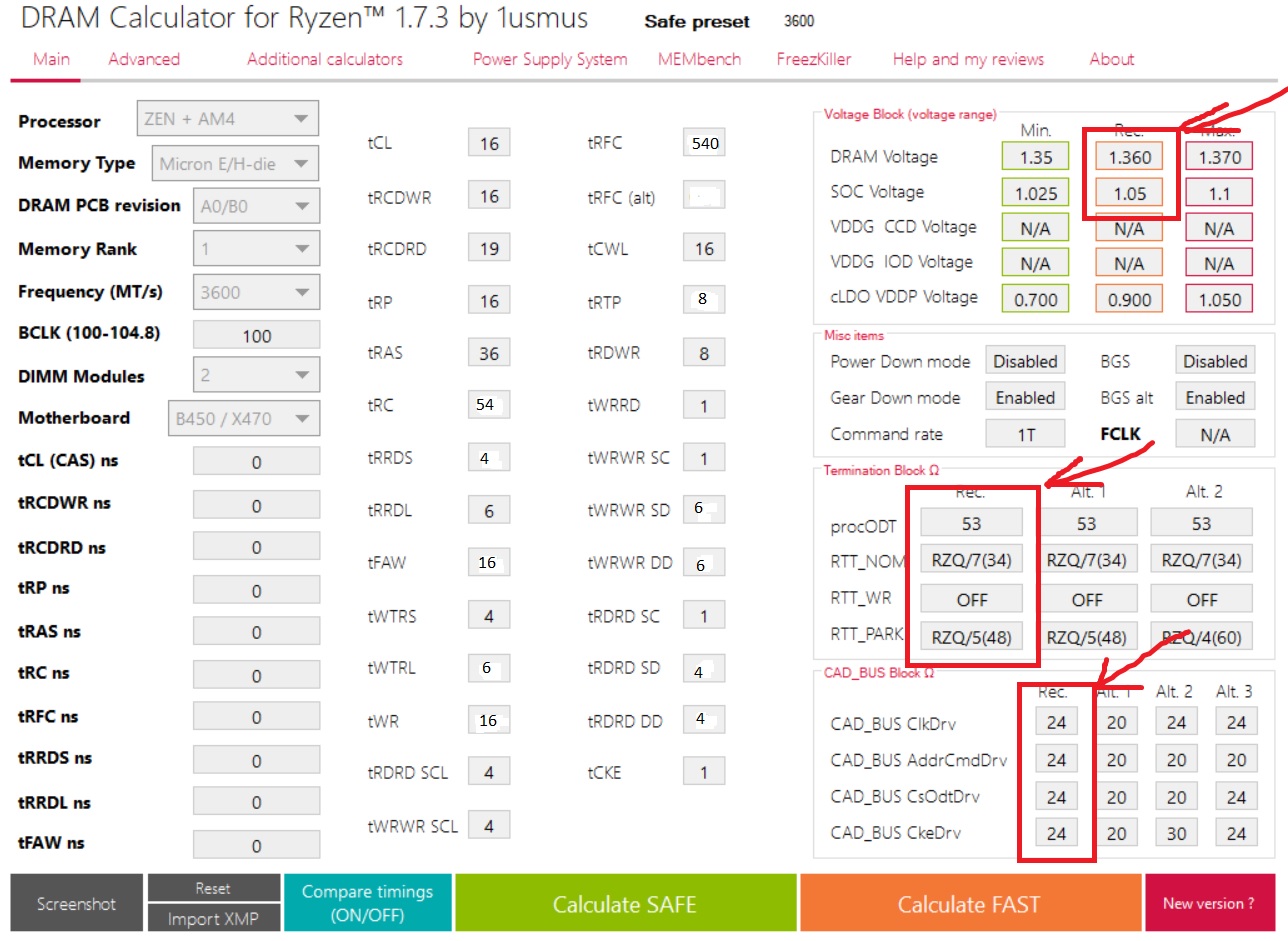1288x941 pixels.
Task: Click Gear Down mode Enabled value
Action: [x=1025, y=397]
